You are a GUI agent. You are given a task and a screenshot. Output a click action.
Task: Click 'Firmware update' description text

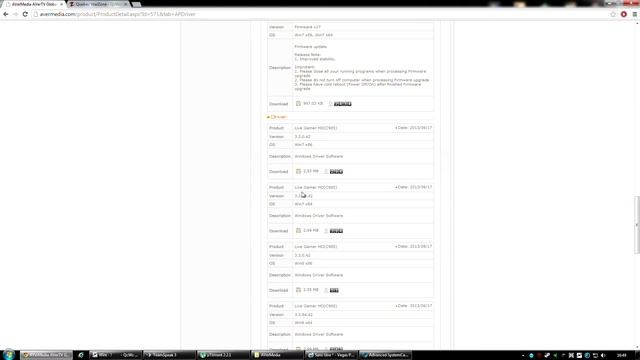pos(310,47)
